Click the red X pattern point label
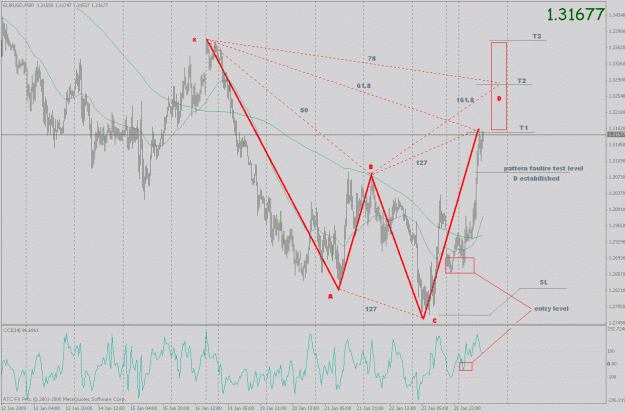 pos(195,39)
